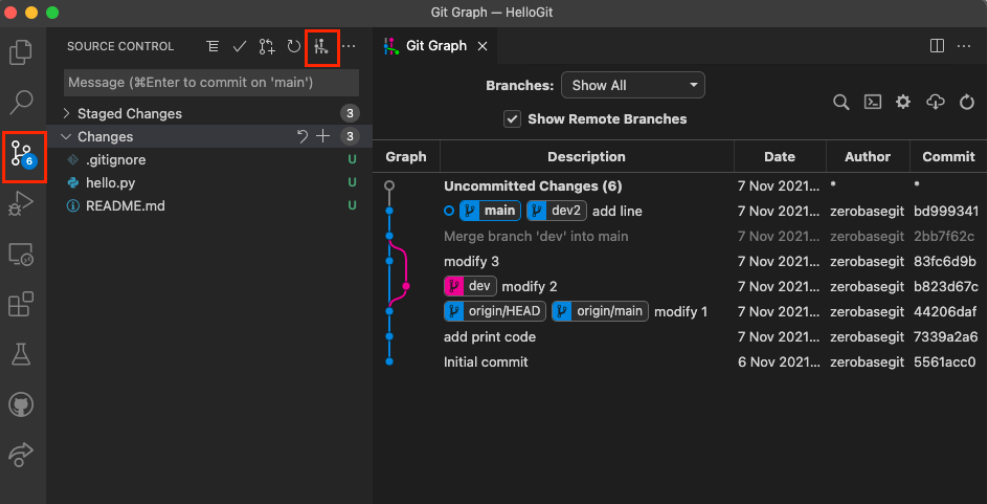
Task: Expand the Staged Changes section
Action: 129,114
